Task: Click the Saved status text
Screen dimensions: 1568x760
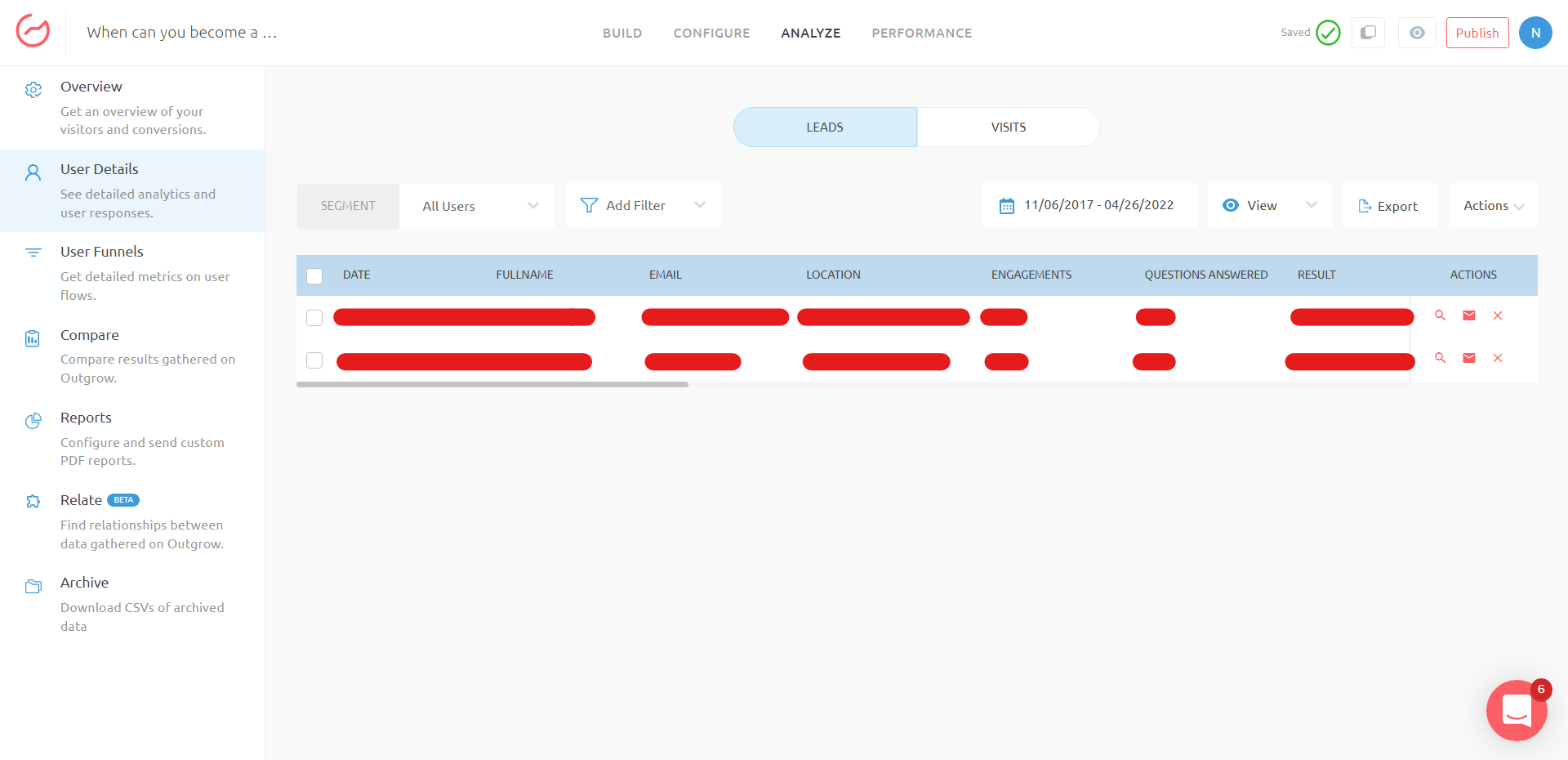Action: pos(1295,33)
